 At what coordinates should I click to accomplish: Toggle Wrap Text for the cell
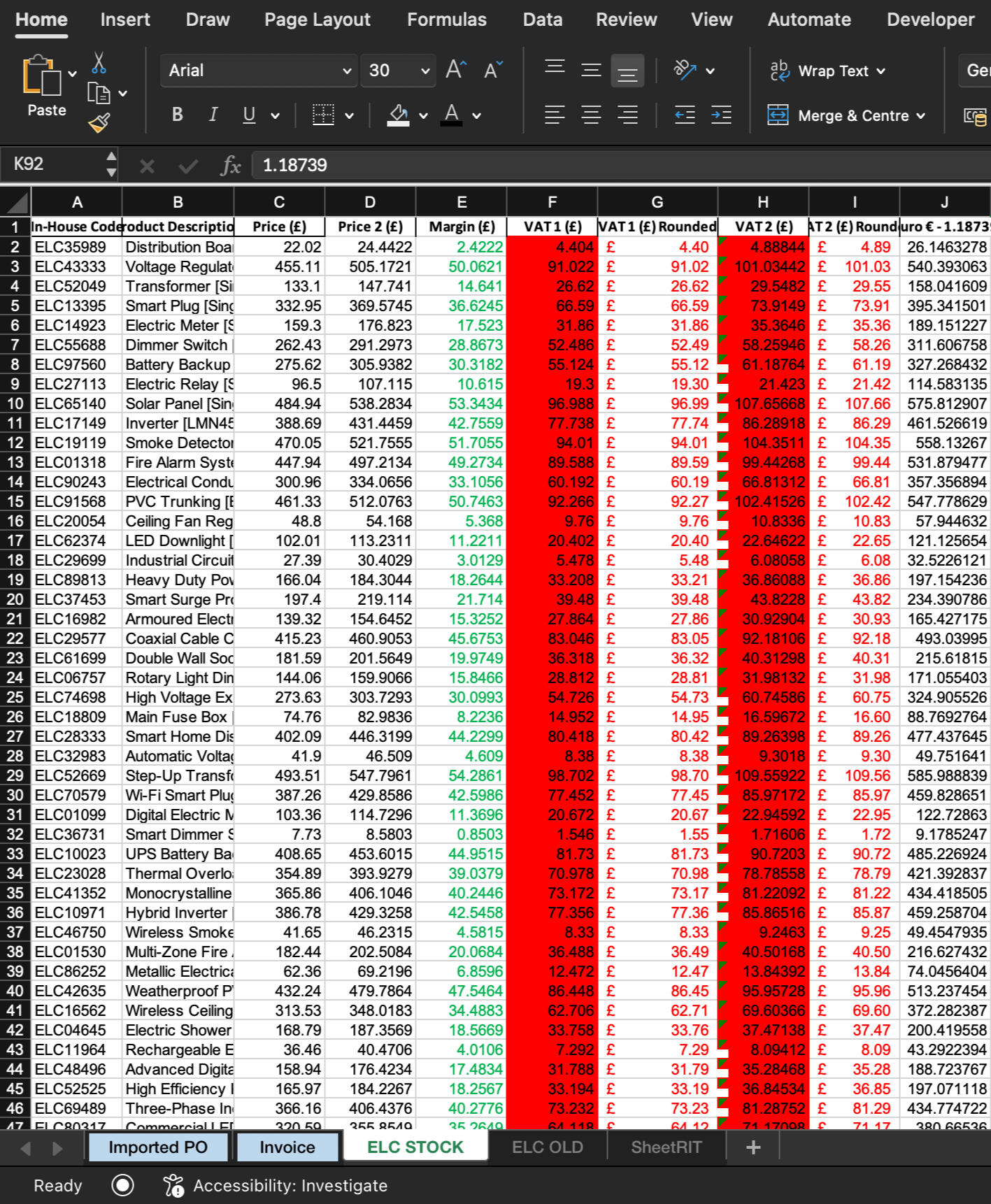(827, 71)
